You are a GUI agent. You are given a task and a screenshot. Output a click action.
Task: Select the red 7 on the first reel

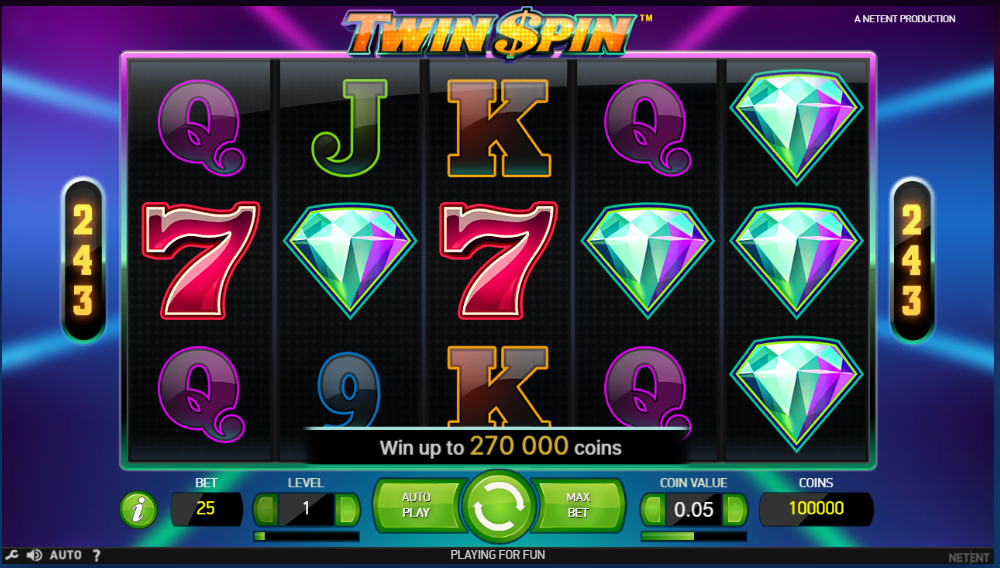(201, 259)
